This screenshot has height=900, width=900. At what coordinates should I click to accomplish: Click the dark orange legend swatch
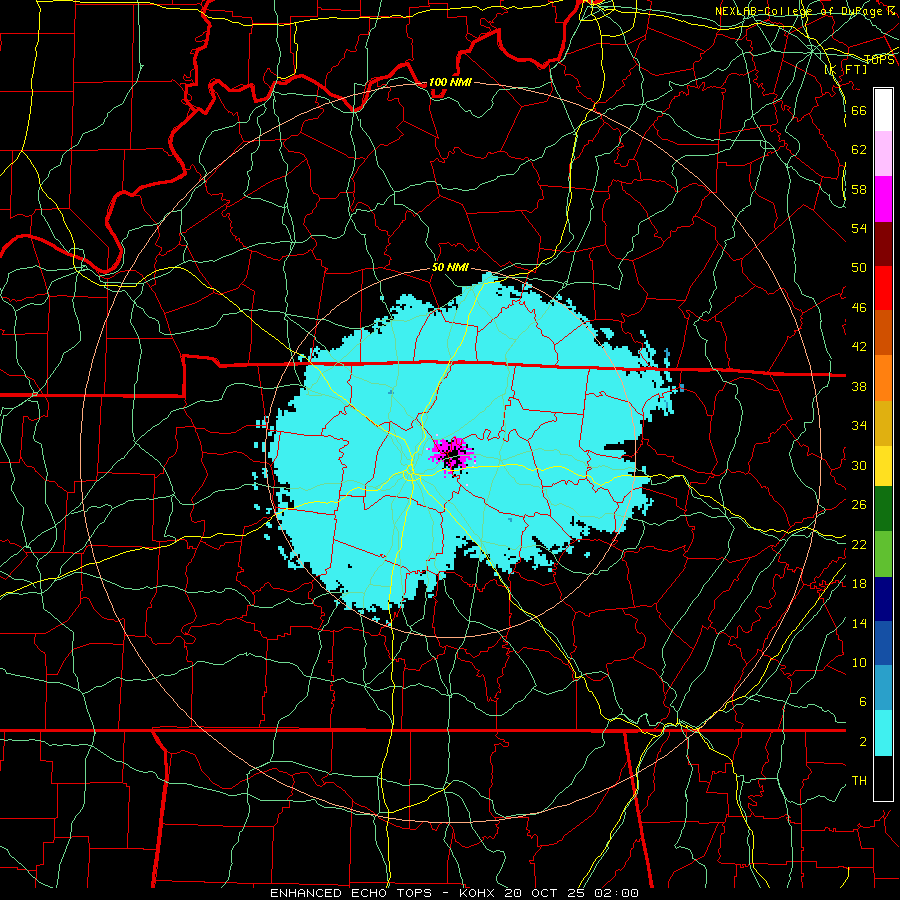883,332
